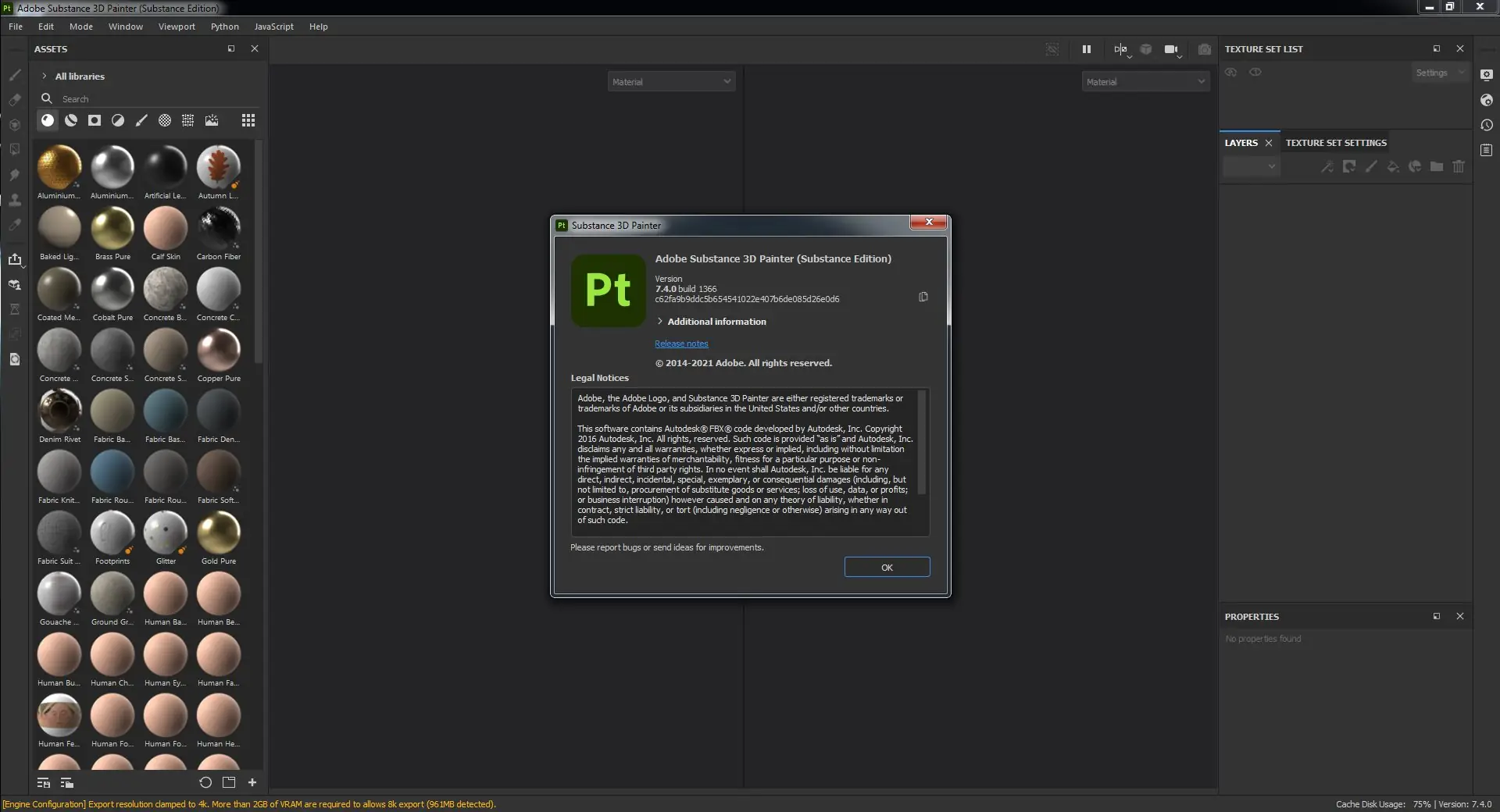Filter assets by Materials sphere icon

click(x=48, y=120)
